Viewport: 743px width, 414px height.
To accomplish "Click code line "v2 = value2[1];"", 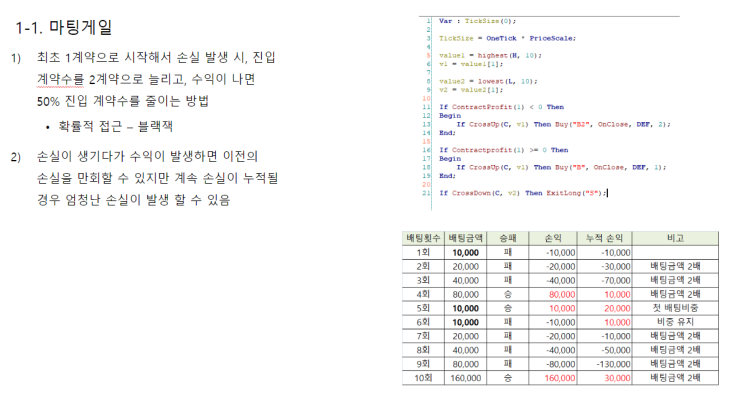I will pyautogui.click(x=471, y=90).
